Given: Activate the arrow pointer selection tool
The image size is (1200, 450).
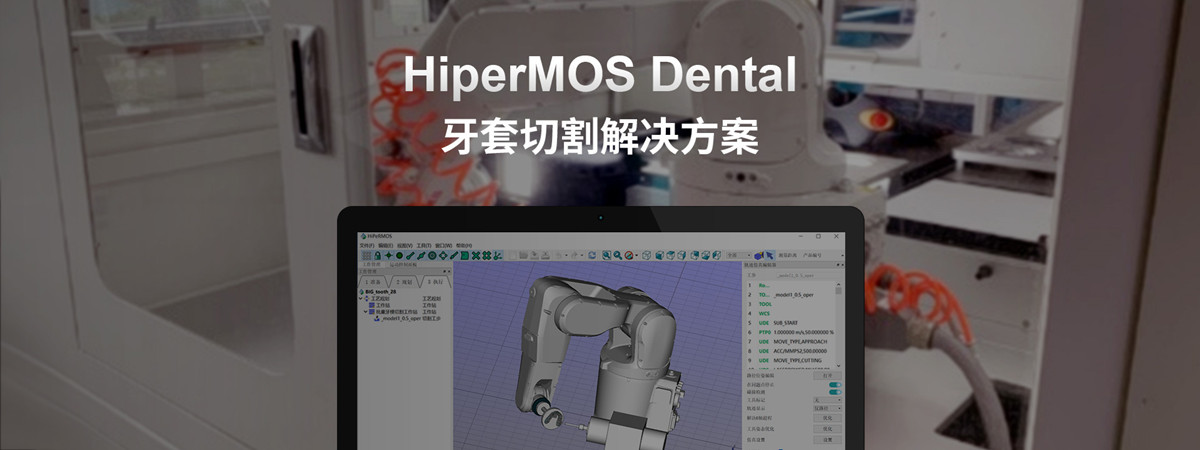Looking at the screenshot, I should [770, 256].
